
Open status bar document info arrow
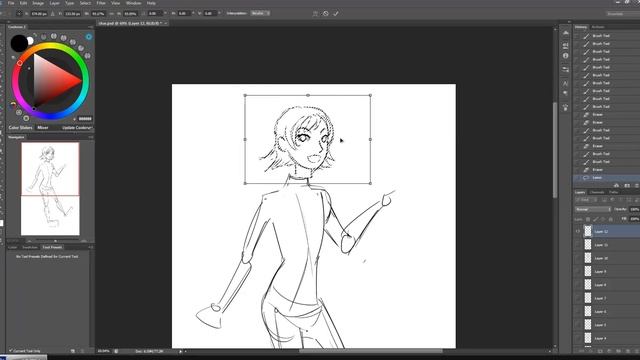pyautogui.click(x=180, y=351)
